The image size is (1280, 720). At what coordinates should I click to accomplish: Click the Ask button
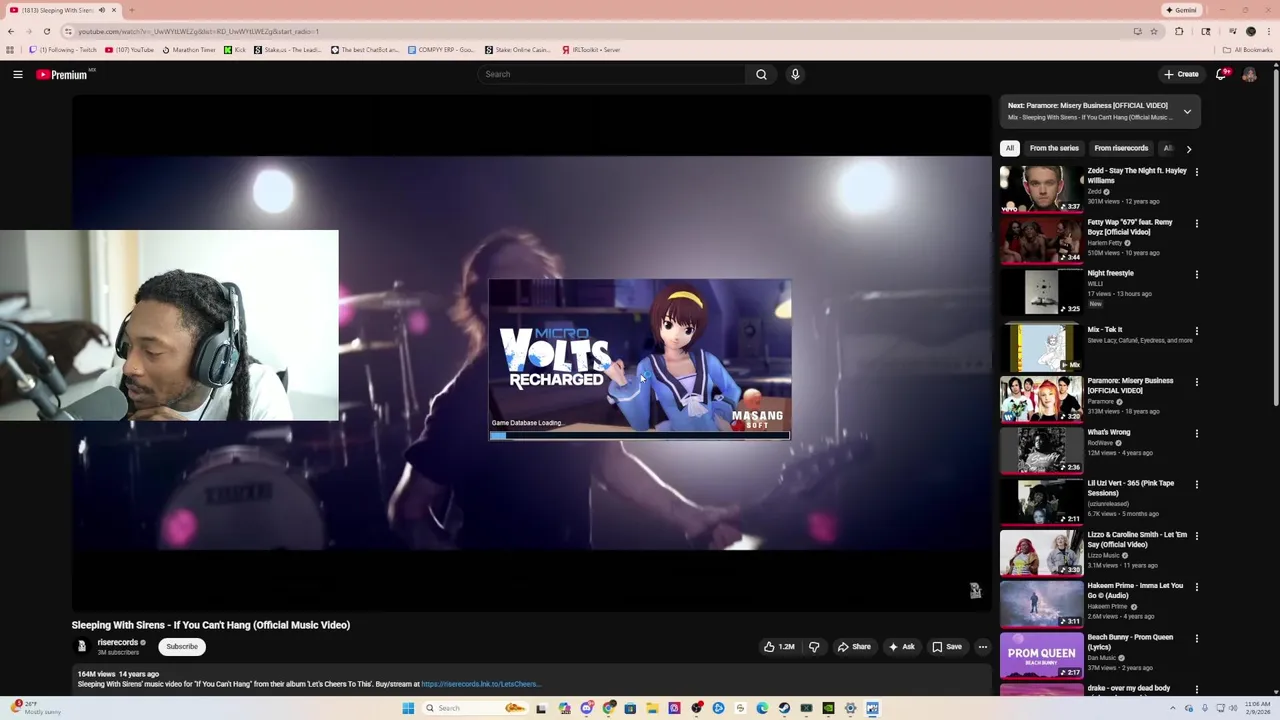click(901, 647)
